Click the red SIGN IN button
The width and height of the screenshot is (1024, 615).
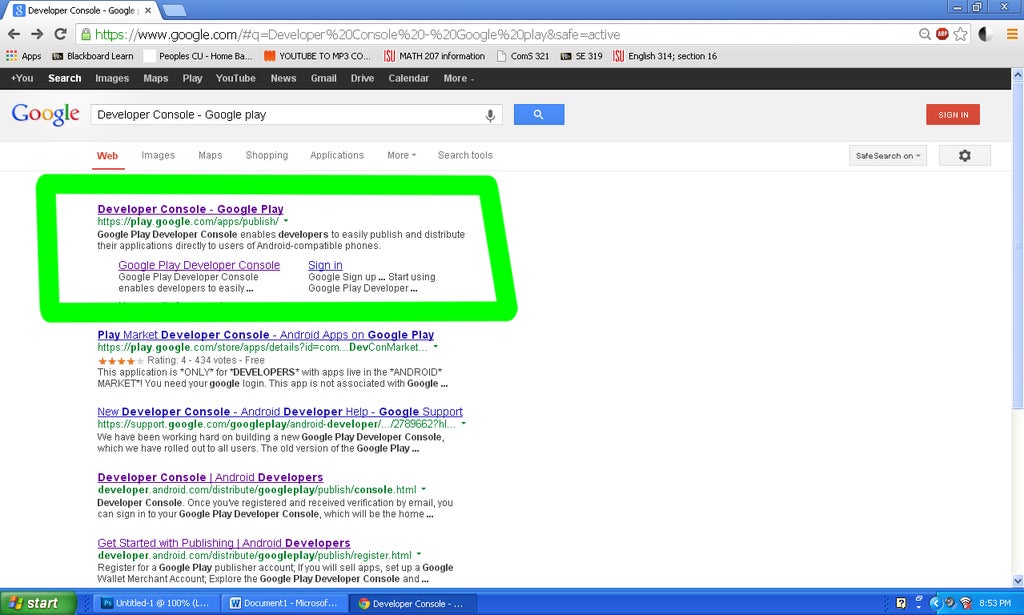(x=953, y=114)
